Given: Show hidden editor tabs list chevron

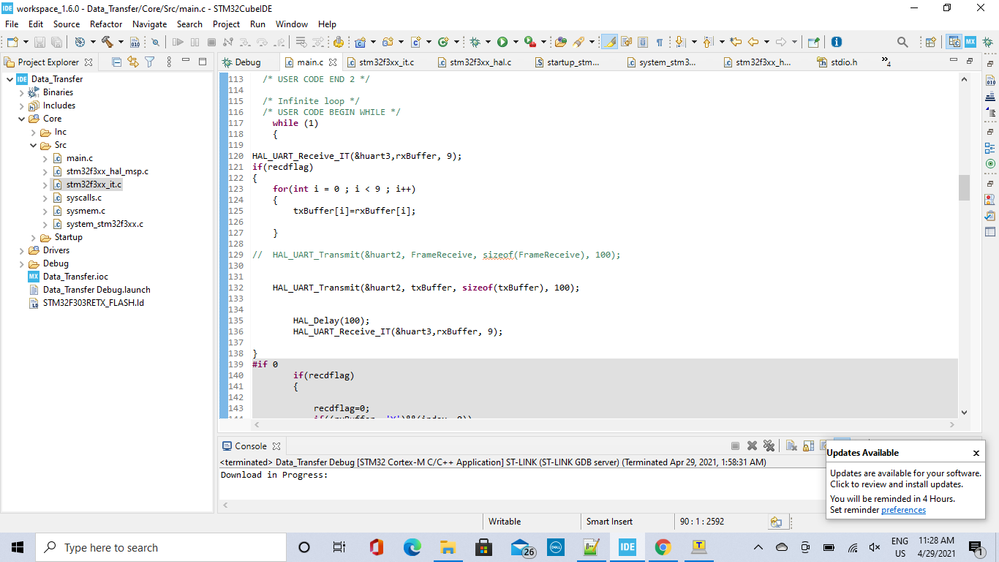Looking at the screenshot, I should pos(886,61).
